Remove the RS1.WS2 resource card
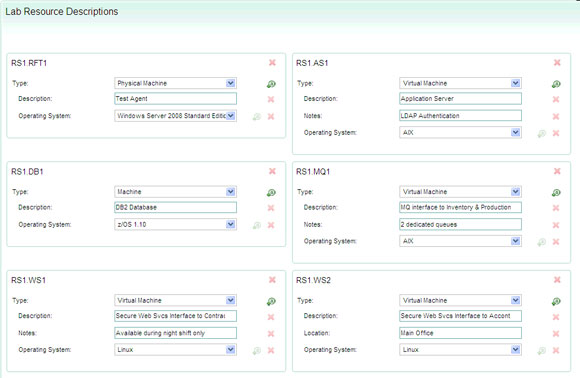The height and width of the screenshot is (378, 580). pyautogui.click(x=557, y=280)
